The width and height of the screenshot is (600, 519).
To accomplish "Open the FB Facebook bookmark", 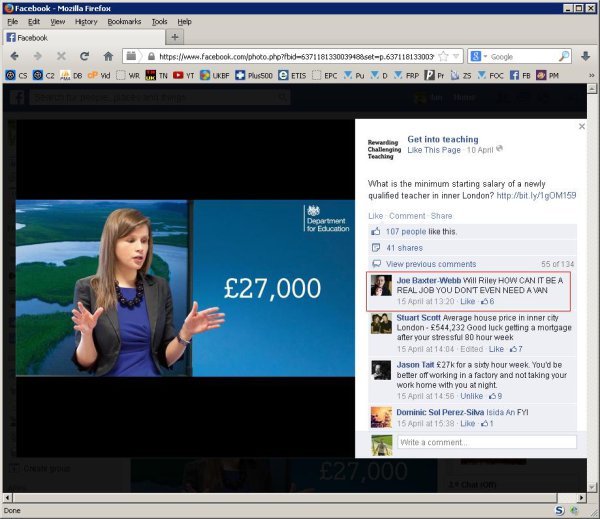I will pyautogui.click(x=520, y=75).
